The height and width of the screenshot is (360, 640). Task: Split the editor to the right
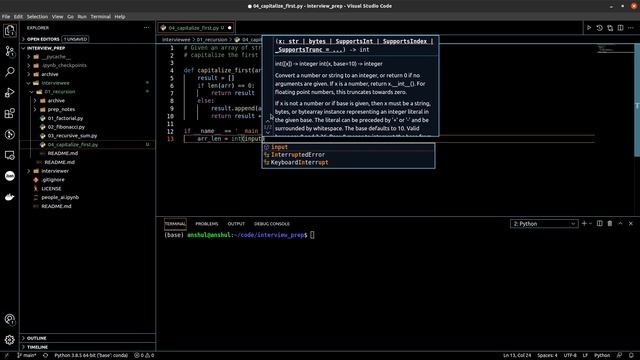tap(620, 28)
